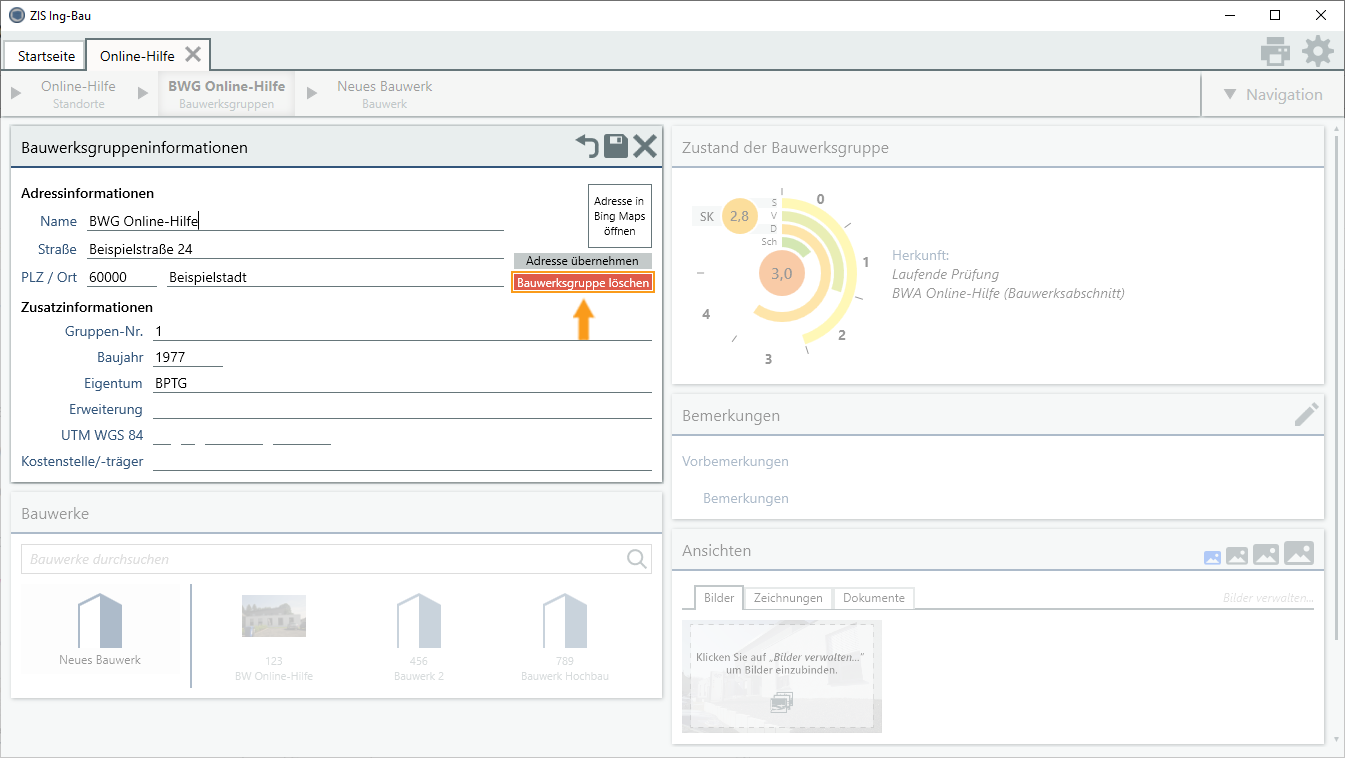
Task: Expand the Navigation dropdown
Action: [x=1272, y=95]
